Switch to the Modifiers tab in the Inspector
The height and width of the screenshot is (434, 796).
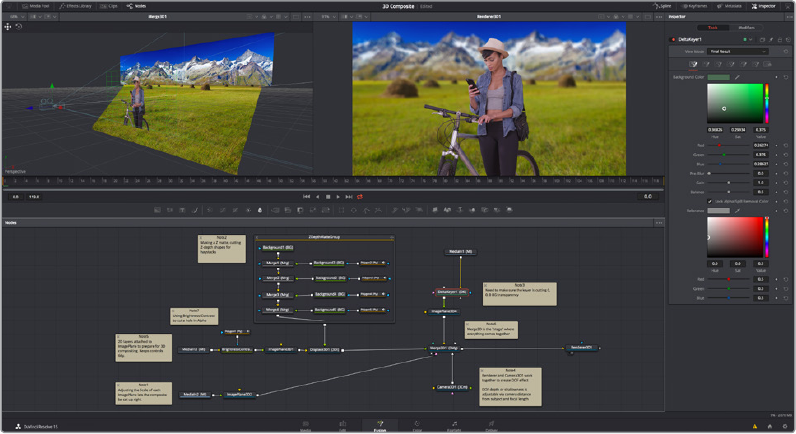coord(746,28)
